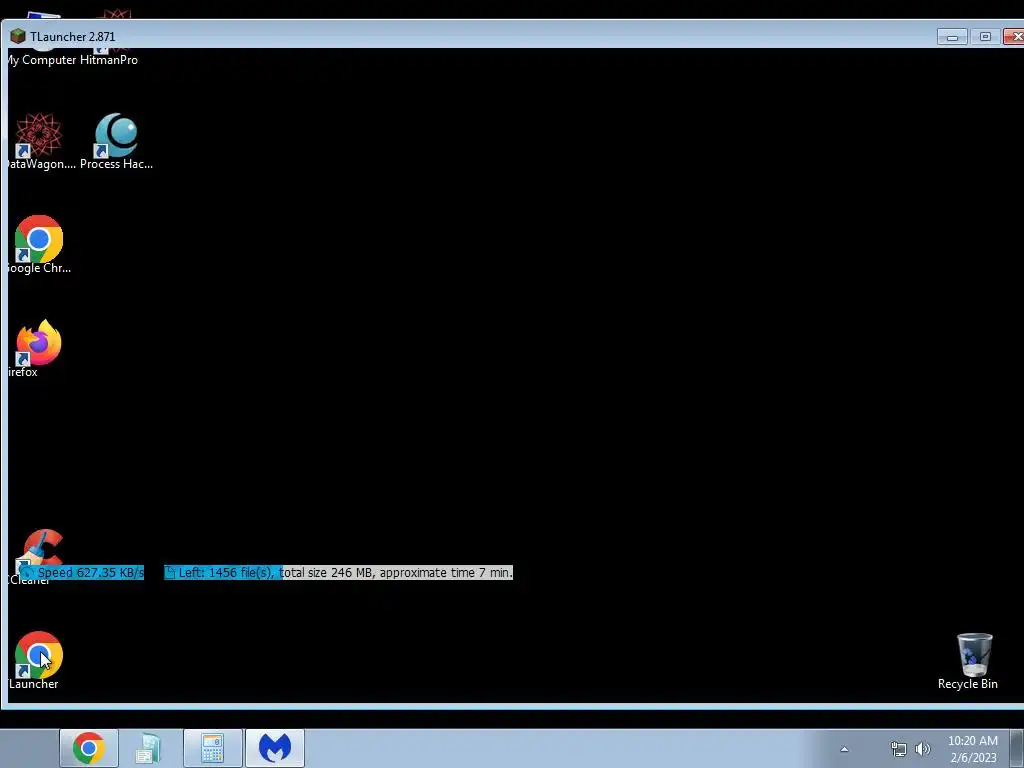Click the download progress bar showing files left
This screenshot has width=1024, height=768.
(338, 573)
